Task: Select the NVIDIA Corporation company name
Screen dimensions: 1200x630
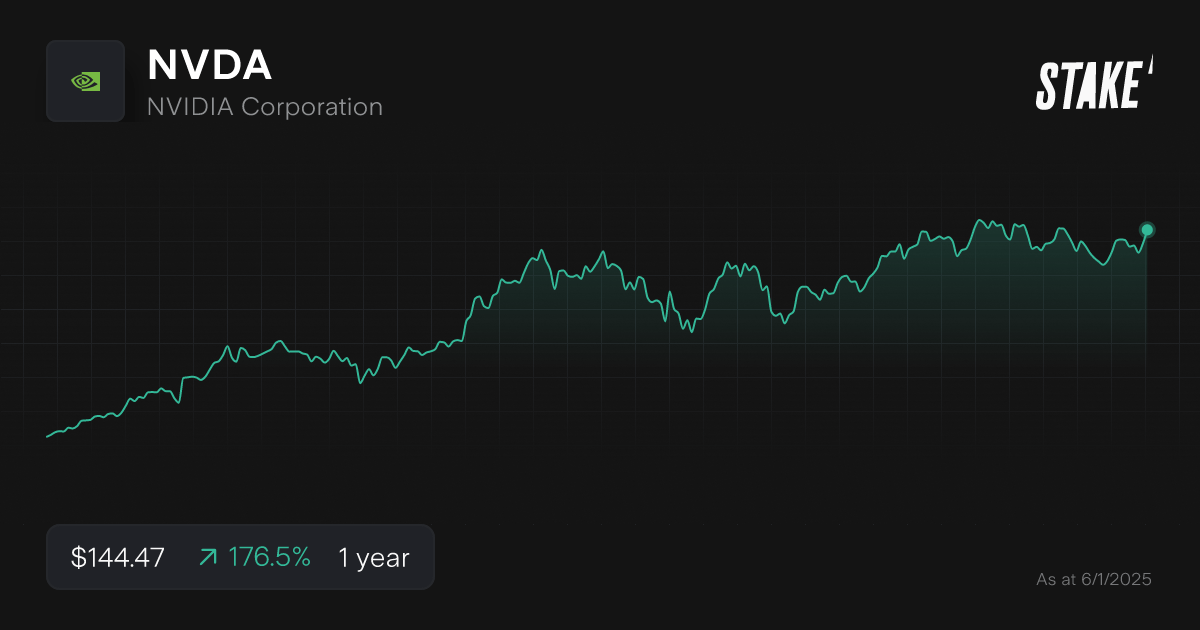Action: click(x=265, y=106)
